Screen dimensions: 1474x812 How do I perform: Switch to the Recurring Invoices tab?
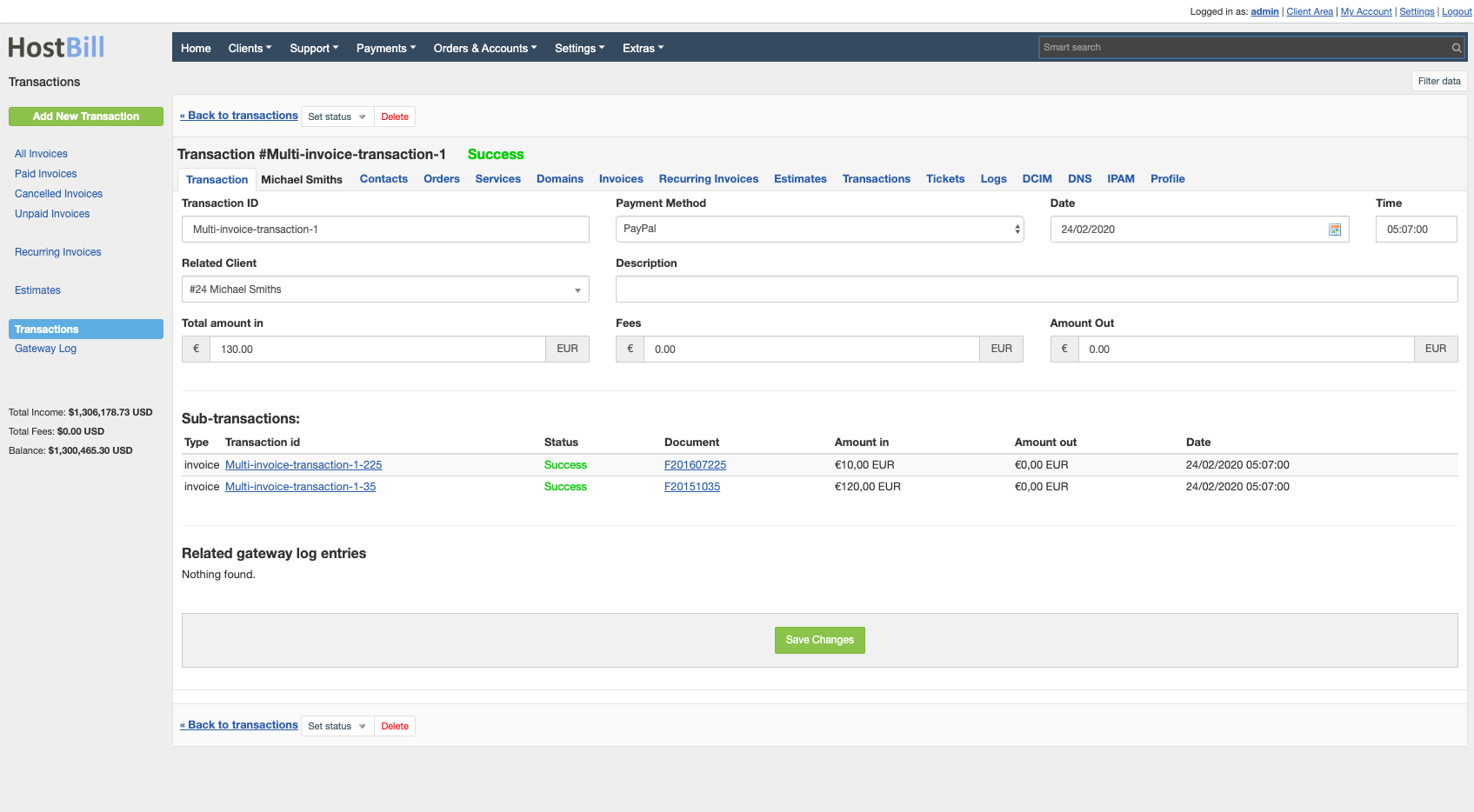tap(708, 179)
